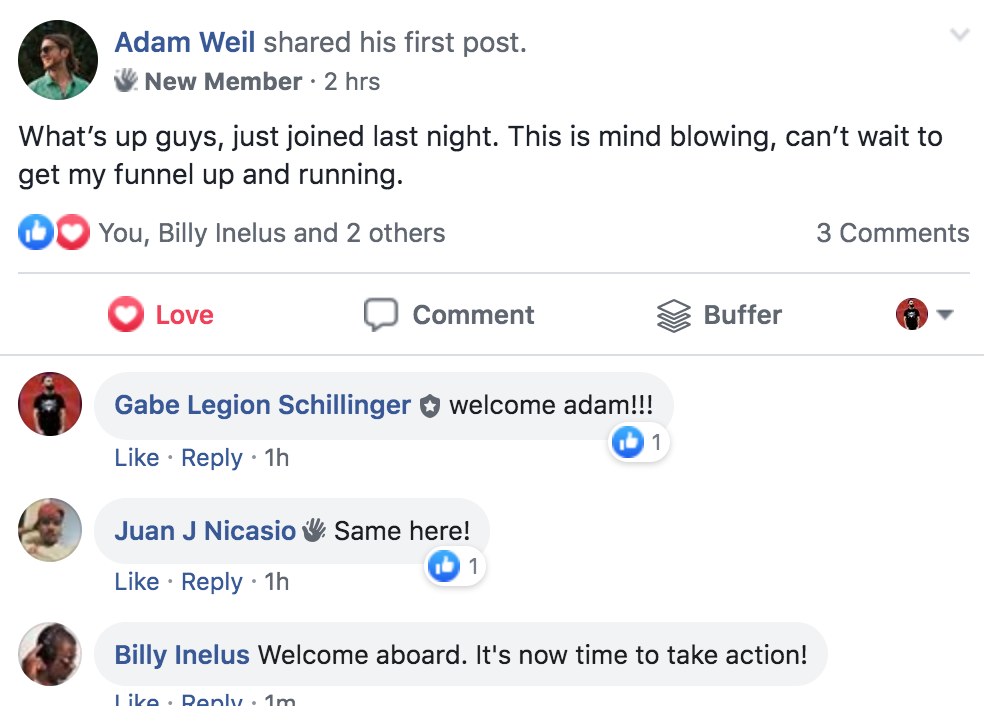The image size is (984, 706).
Task: Reply to Gabe Legion Schillinger's comment
Action: (211, 458)
